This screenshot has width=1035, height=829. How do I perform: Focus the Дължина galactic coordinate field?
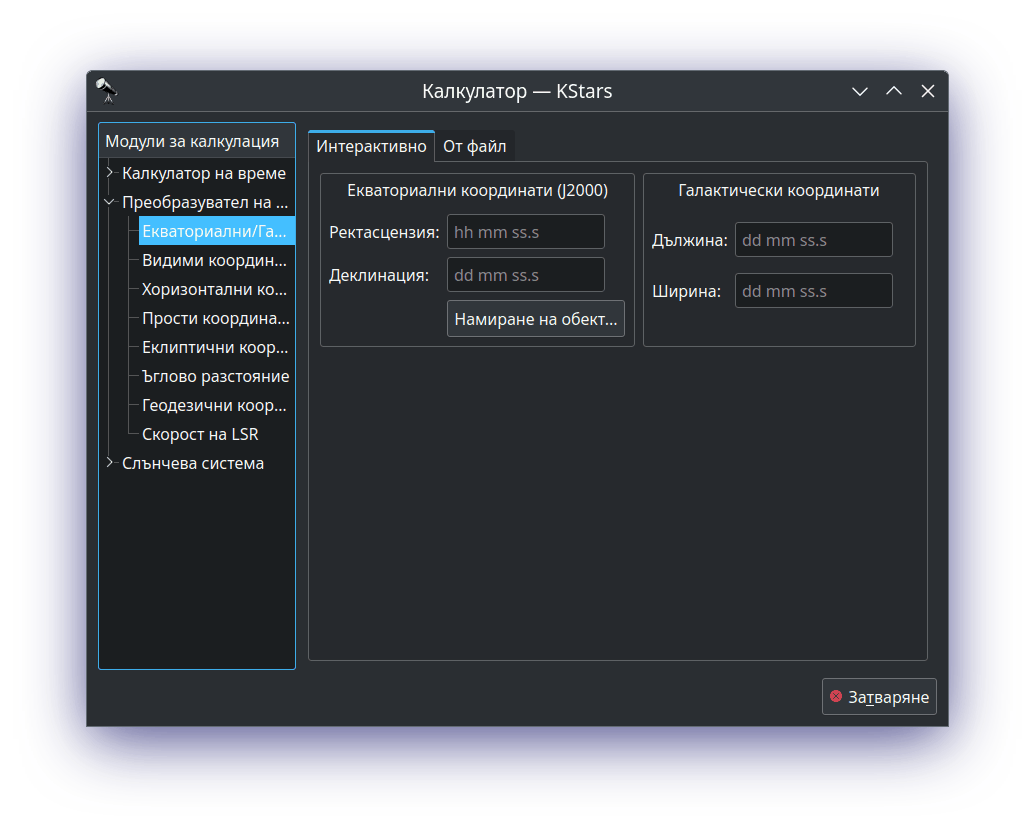(813, 240)
